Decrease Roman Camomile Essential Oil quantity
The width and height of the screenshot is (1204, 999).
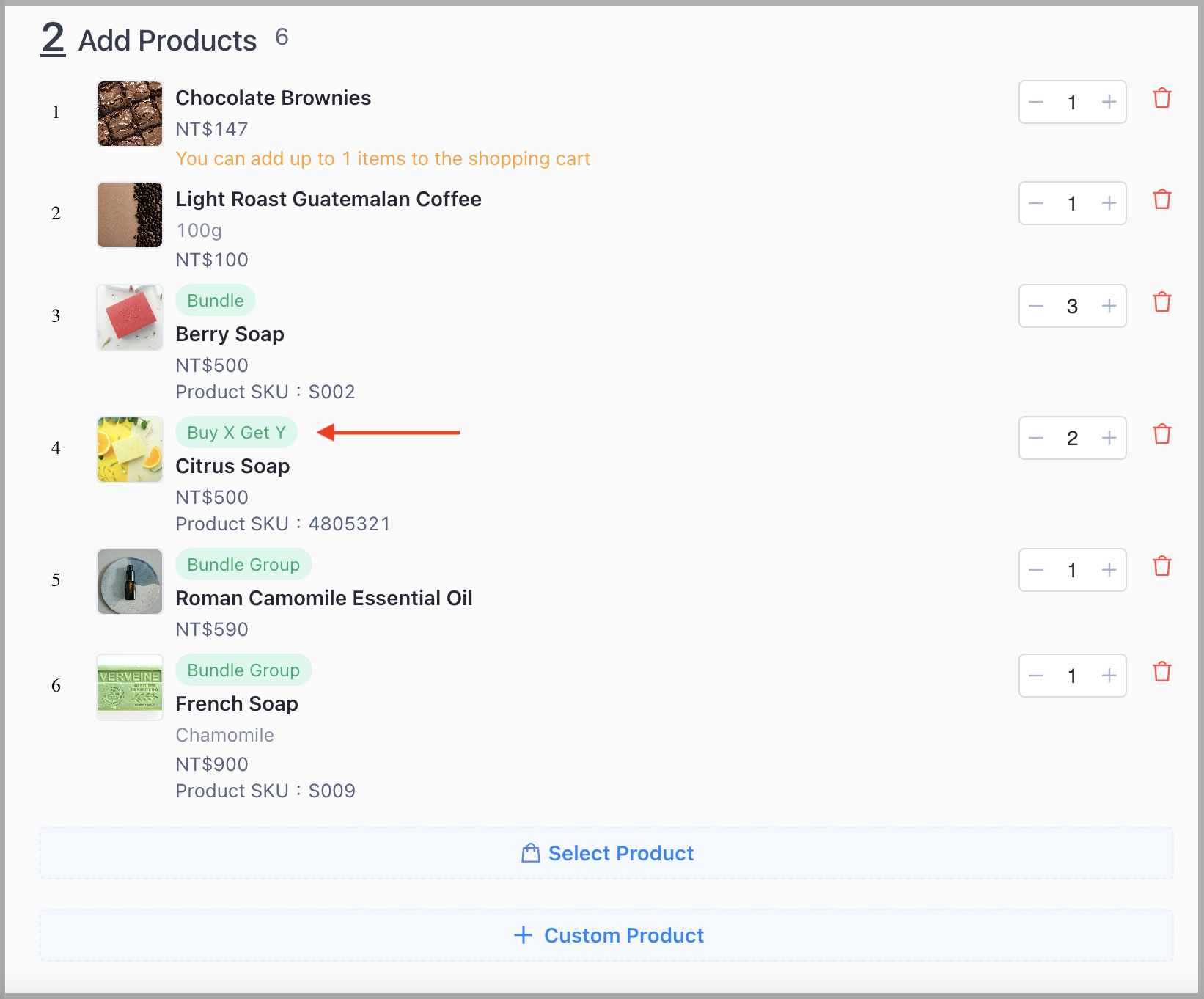pos(1036,570)
